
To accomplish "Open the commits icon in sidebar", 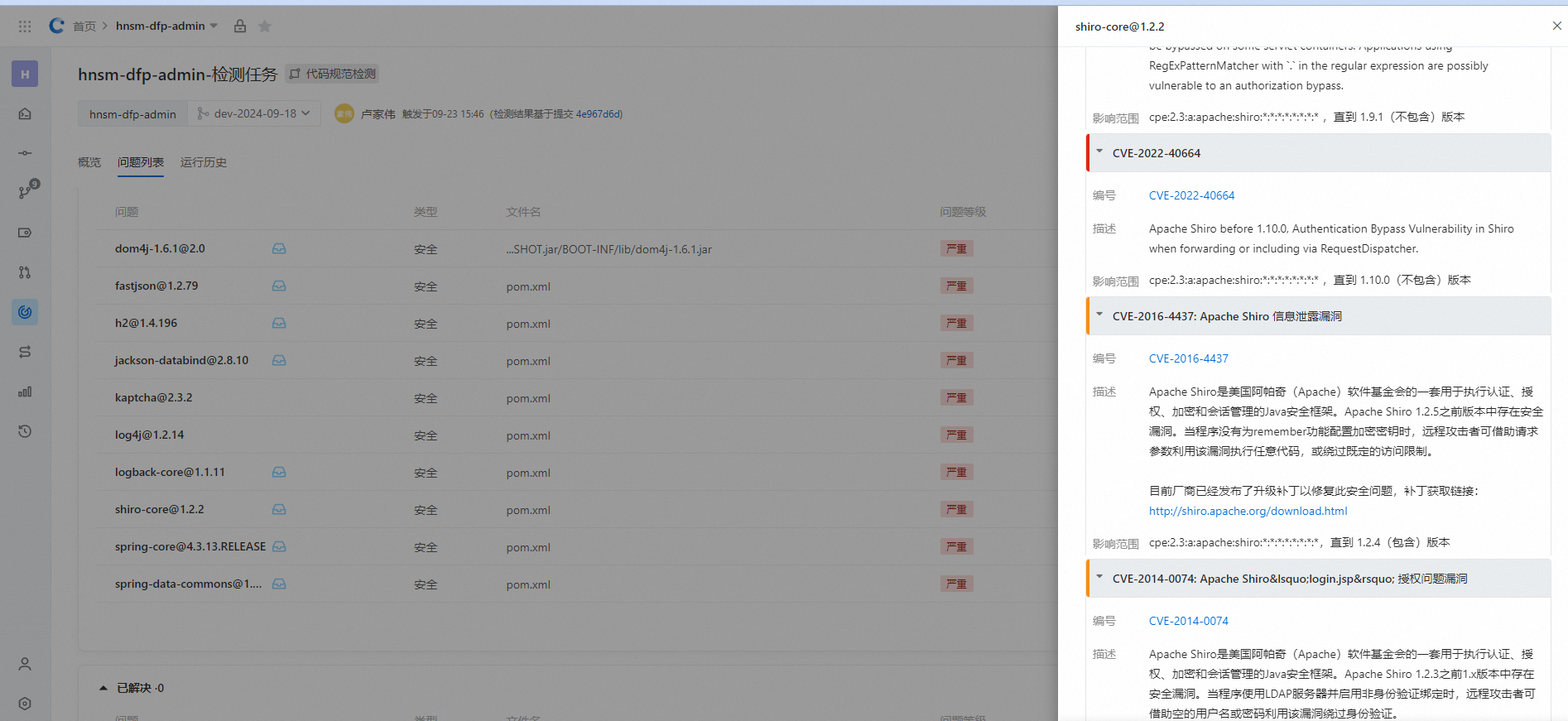I will pyautogui.click(x=25, y=153).
